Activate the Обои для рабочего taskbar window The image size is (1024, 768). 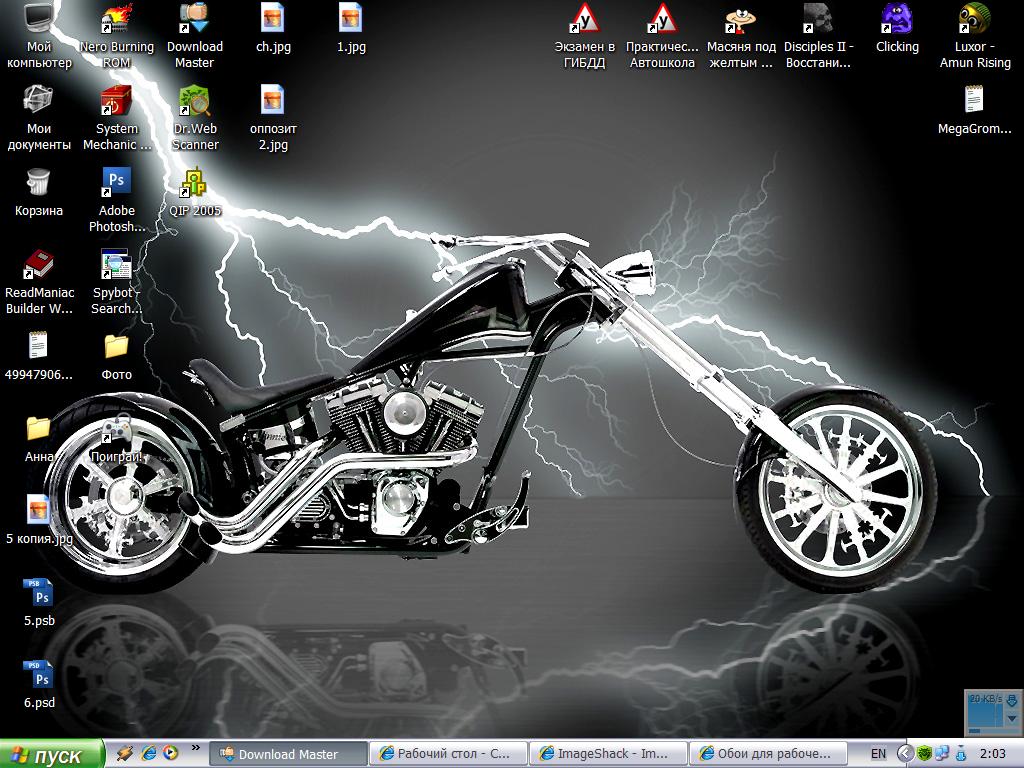point(768,754)
